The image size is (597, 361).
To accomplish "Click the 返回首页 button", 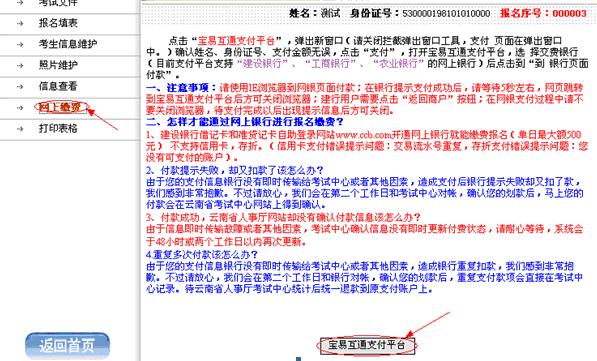I will click(67, 345).
